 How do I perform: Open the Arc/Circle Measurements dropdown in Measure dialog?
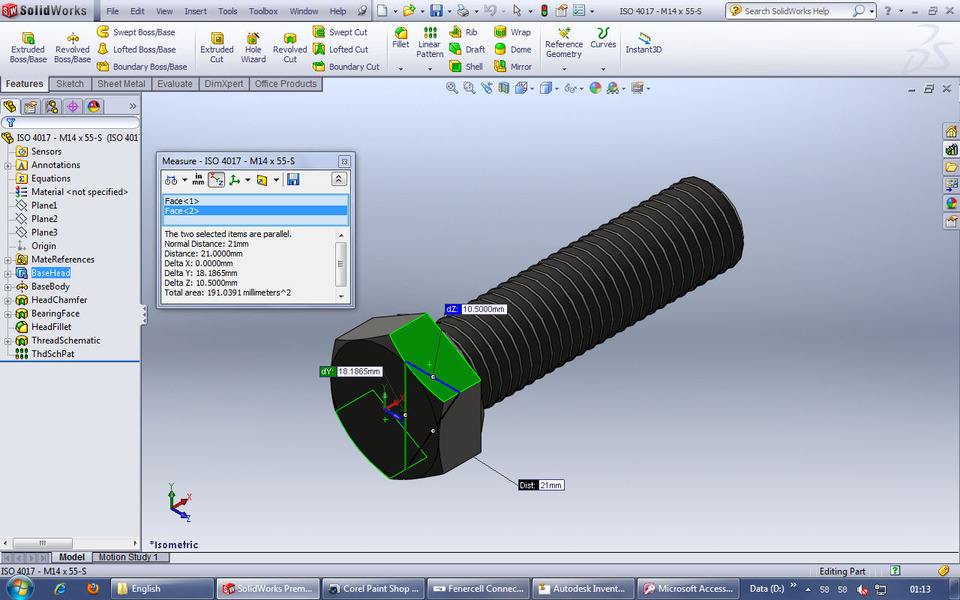point(184,180)
